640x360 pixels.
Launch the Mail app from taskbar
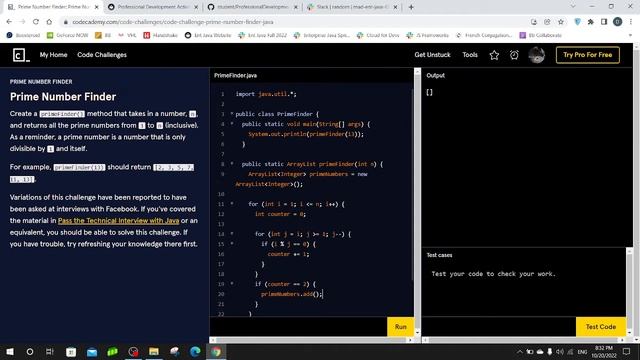coord(92,351)
